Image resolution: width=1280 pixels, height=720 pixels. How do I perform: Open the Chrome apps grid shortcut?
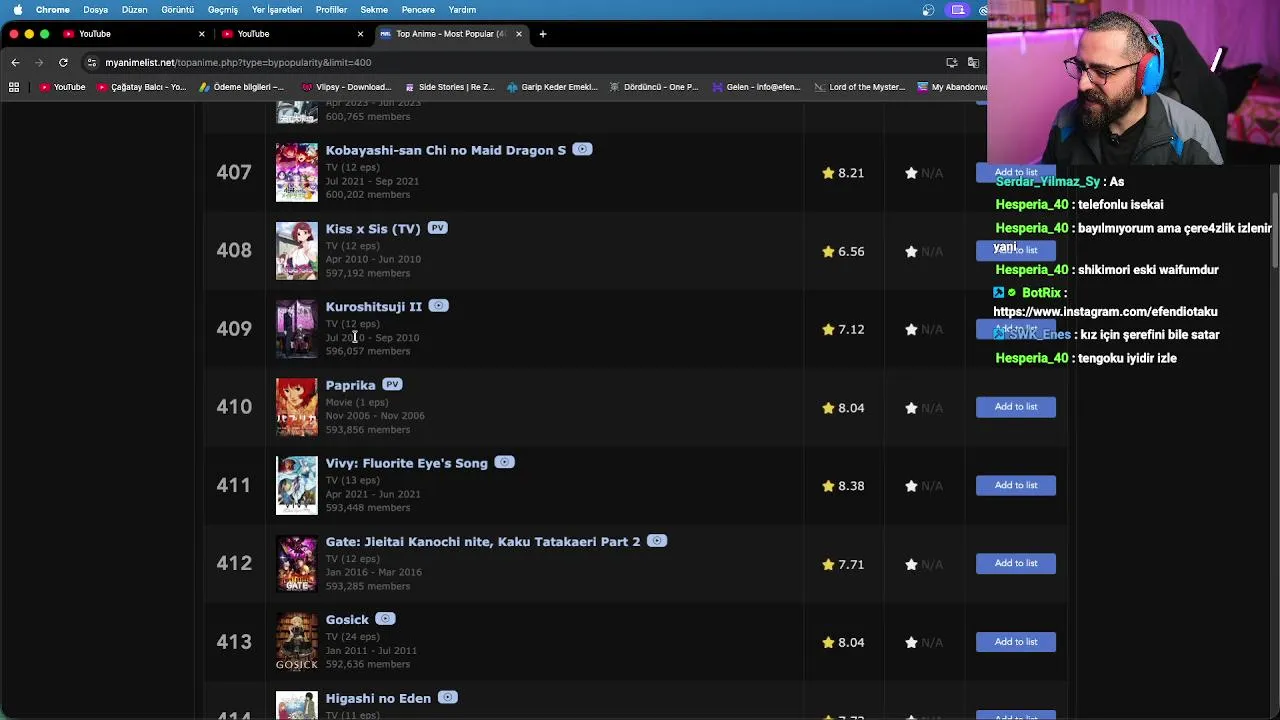14,87
